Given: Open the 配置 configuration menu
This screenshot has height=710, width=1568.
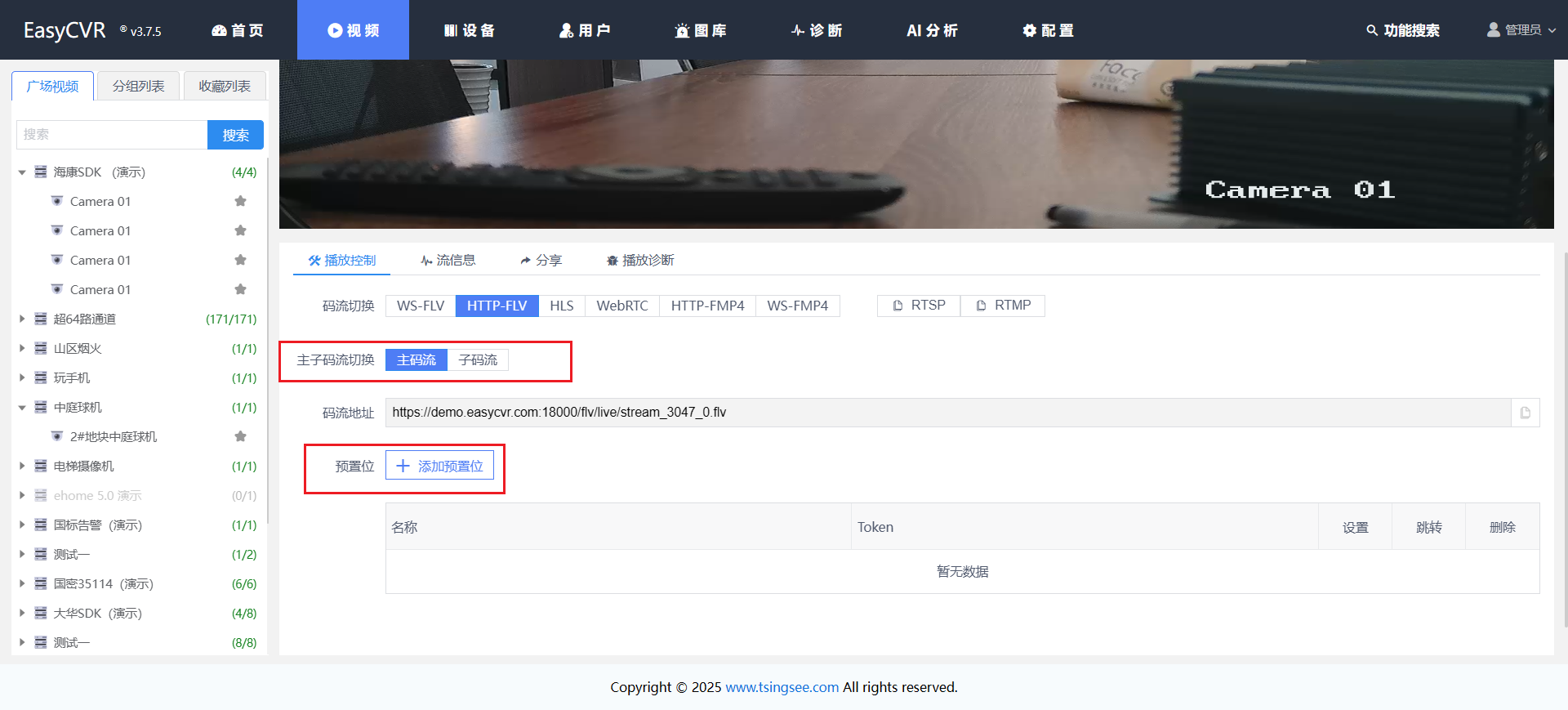Looking at the screenshot, I should [x=1048, y=30].
